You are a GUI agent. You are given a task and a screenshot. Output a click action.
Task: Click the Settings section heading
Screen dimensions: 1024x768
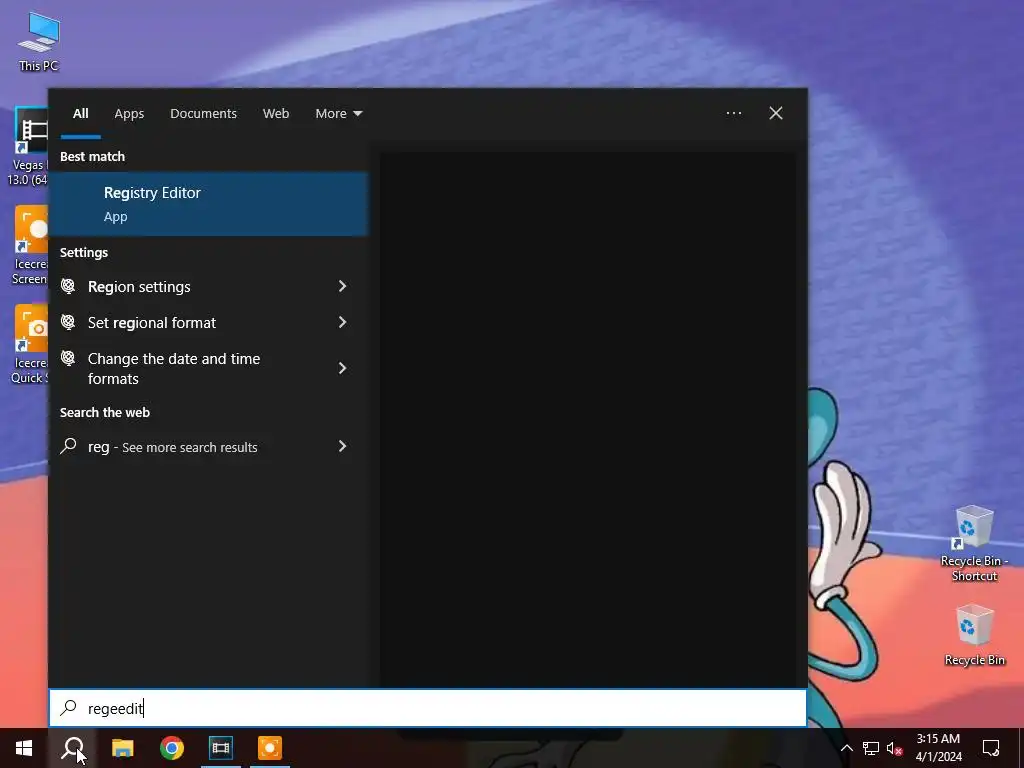(x=84, y=253)
